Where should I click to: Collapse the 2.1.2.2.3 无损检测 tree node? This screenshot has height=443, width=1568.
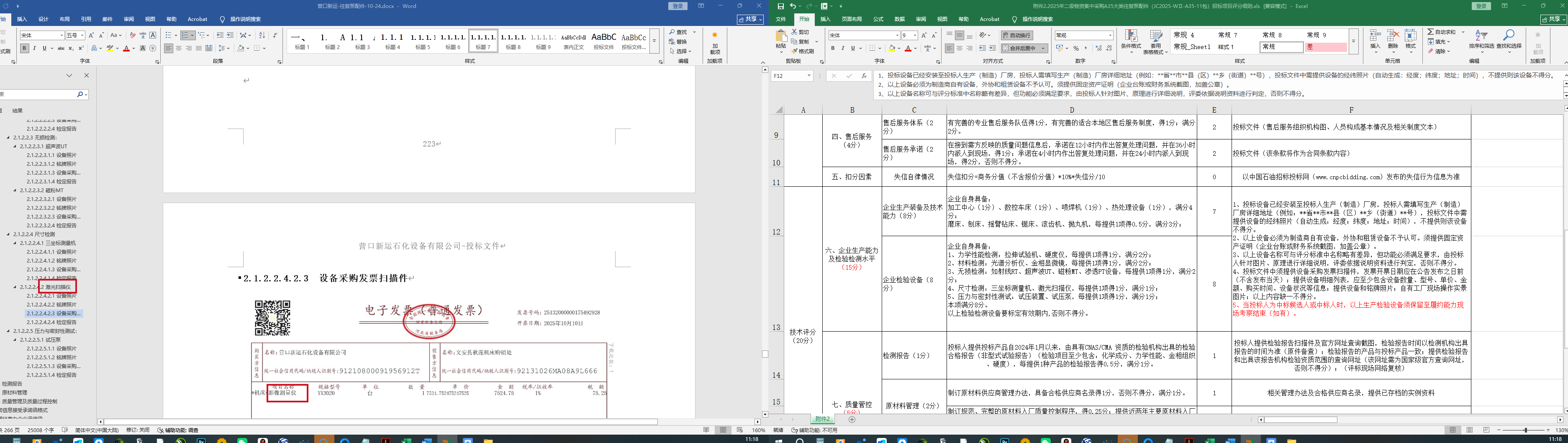tap(8, 138)
